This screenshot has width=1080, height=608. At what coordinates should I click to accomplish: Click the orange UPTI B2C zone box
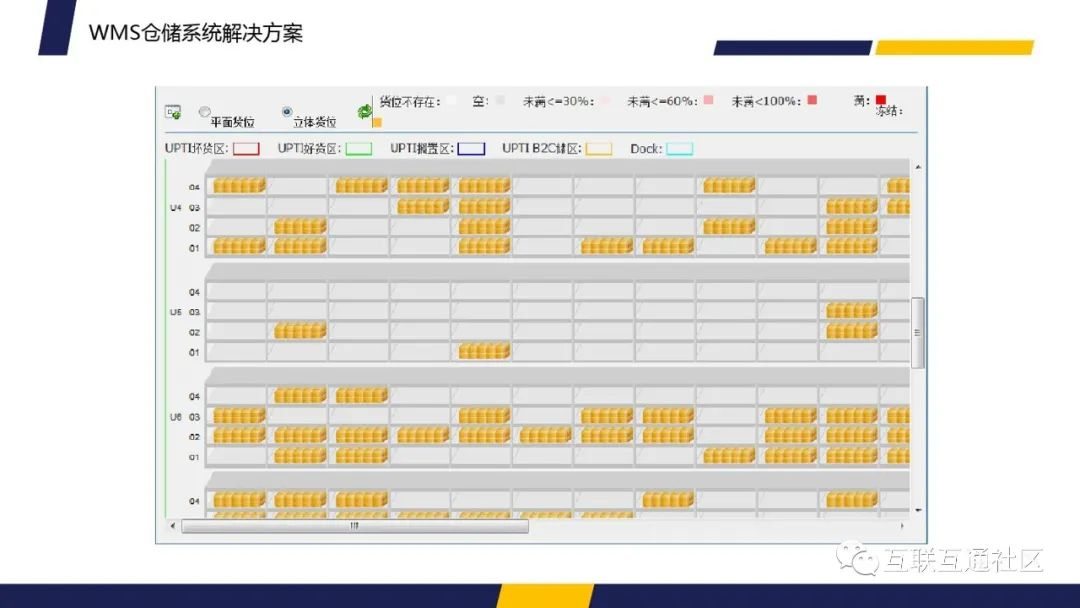click(x=599, y=149)
